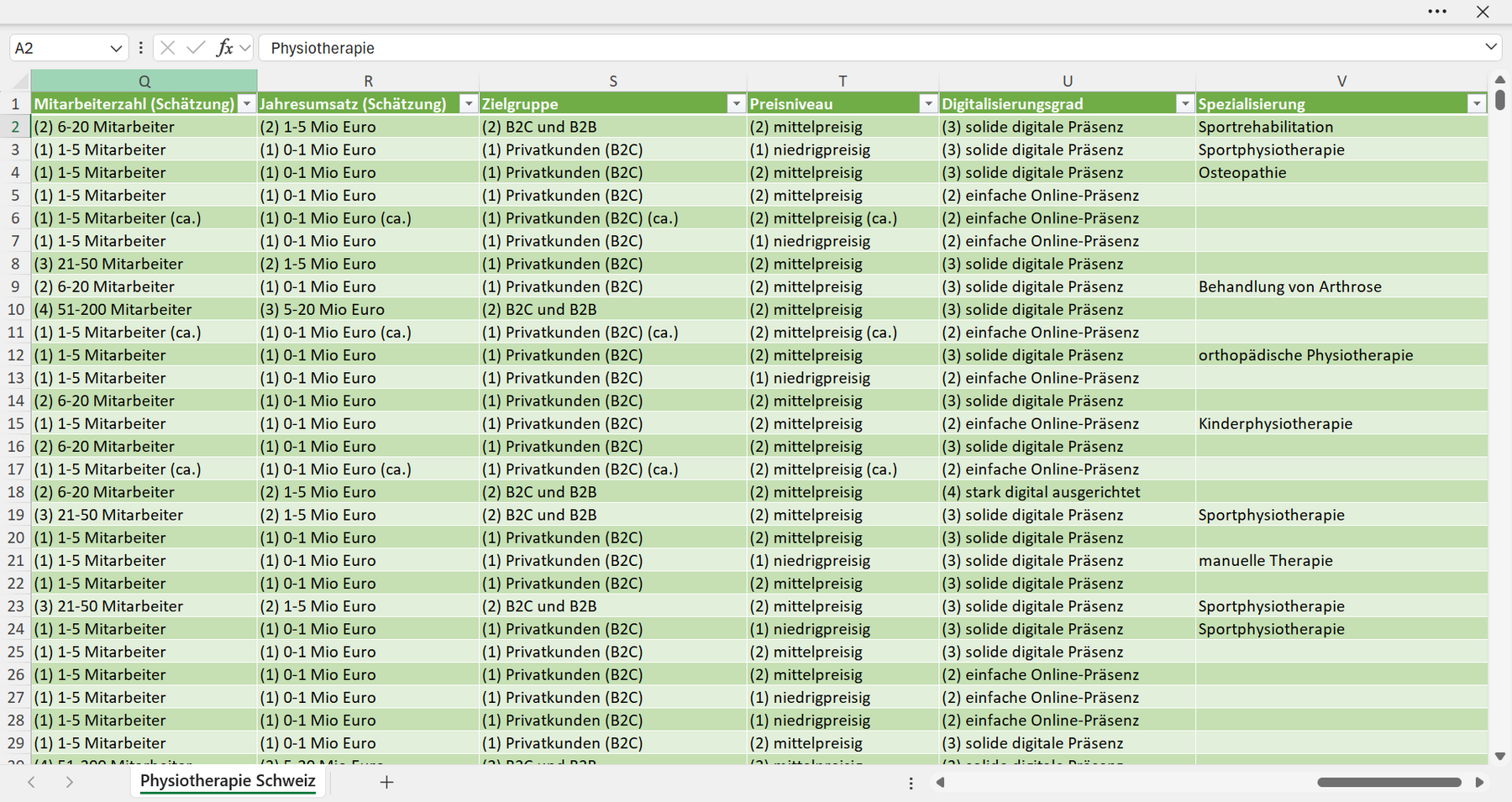Screen dimensions: 1512x802
Task: Select cell Kinderphysiotherapie
Action: (x=1341, y=424)
